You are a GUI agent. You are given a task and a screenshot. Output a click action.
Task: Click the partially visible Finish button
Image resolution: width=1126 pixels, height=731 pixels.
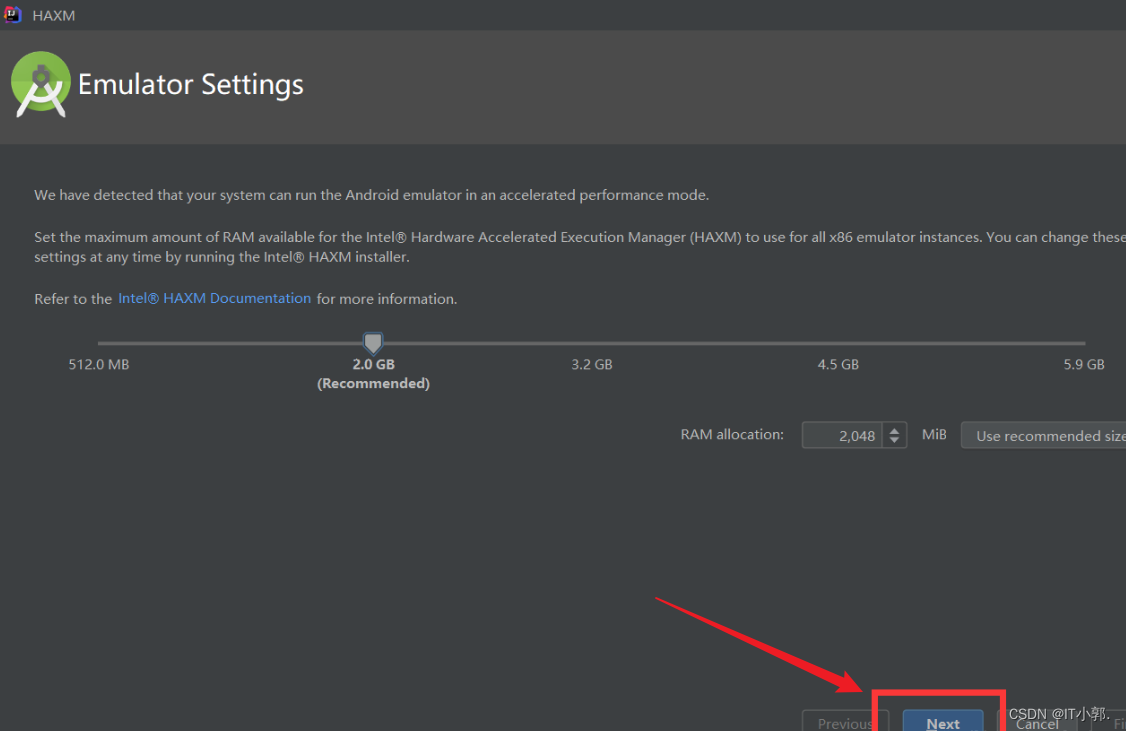[x=1110, y=722]
